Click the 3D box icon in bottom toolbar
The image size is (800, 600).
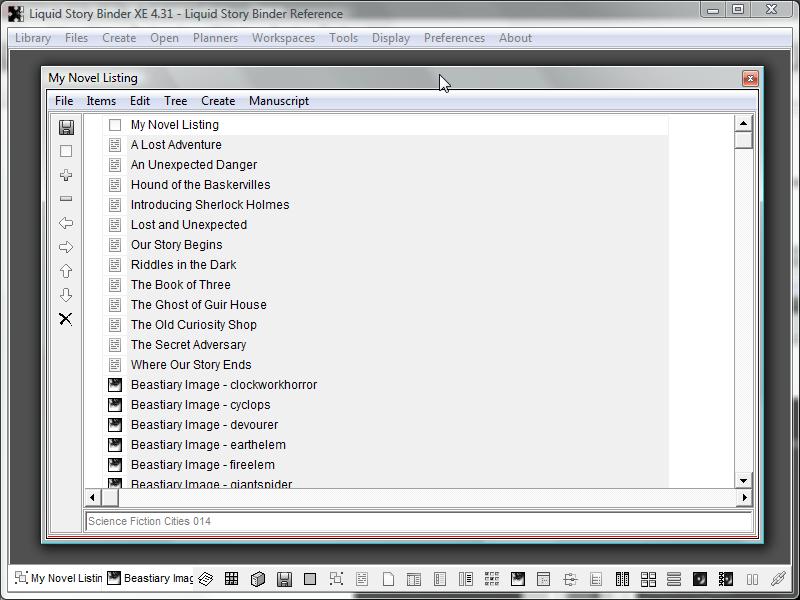coord(257,578)
